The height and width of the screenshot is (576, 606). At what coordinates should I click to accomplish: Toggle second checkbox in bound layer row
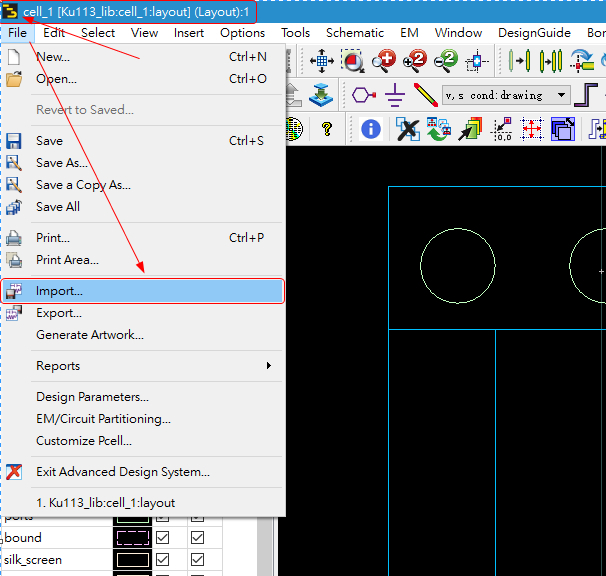click(197, 538)
